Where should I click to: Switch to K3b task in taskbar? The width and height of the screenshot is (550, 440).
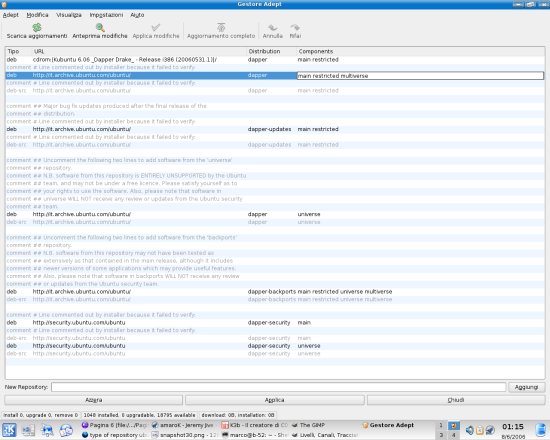(255, 425)
